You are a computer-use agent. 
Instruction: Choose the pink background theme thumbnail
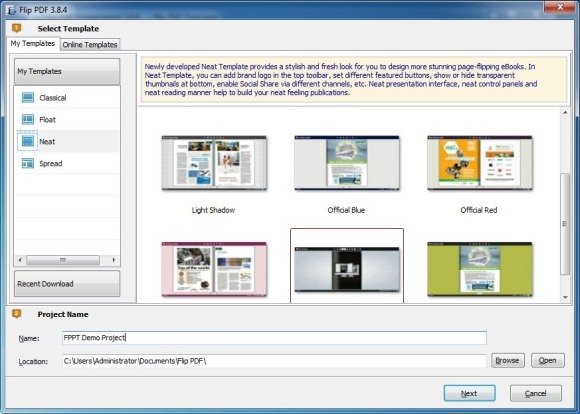[x=214, y=269]
